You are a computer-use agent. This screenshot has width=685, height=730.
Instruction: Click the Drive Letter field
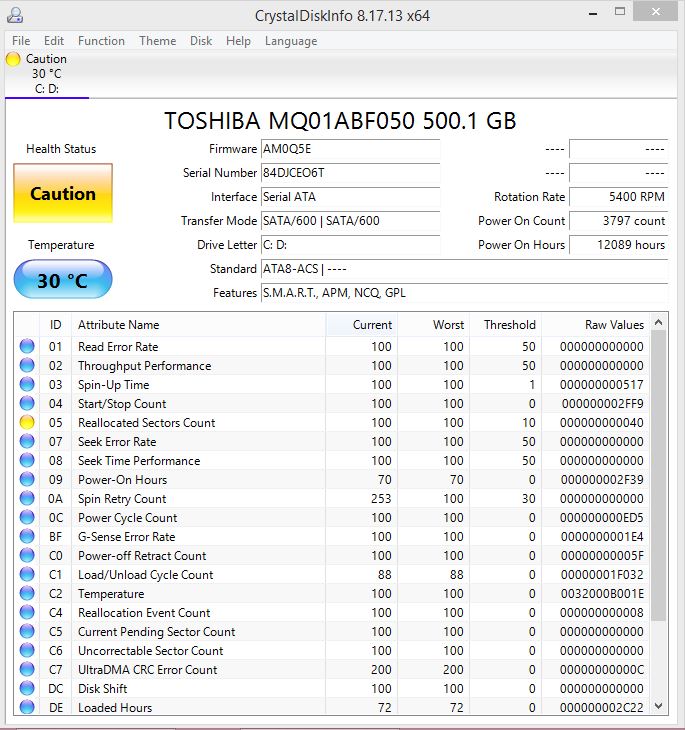(350, 245)
